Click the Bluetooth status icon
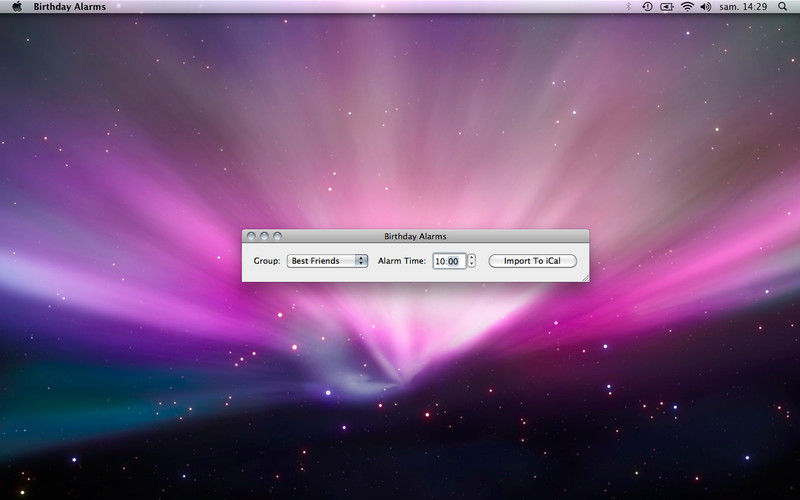 [629, 7]
